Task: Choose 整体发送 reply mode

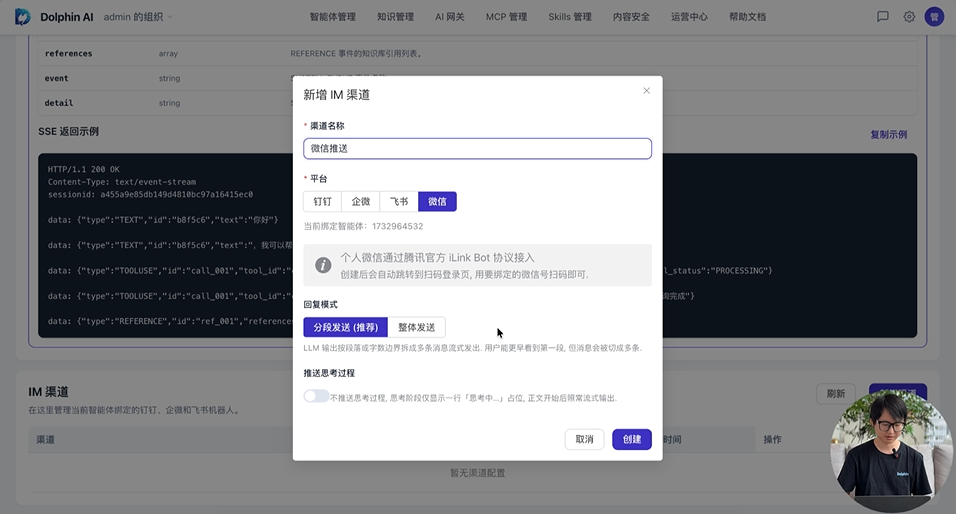Action: point(416,327)
